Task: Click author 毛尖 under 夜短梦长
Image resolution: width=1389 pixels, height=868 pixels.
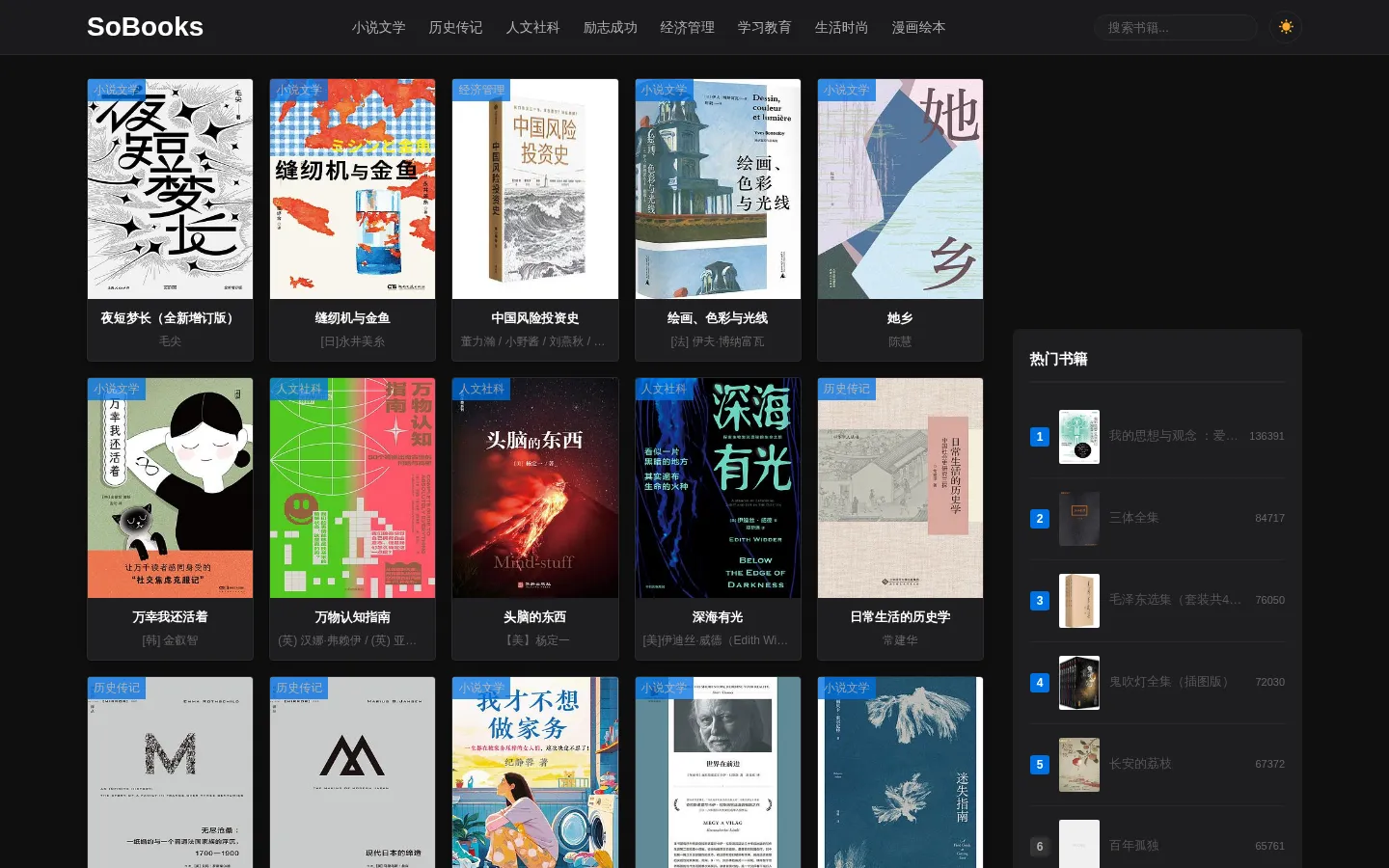Action: pos(170,341)
